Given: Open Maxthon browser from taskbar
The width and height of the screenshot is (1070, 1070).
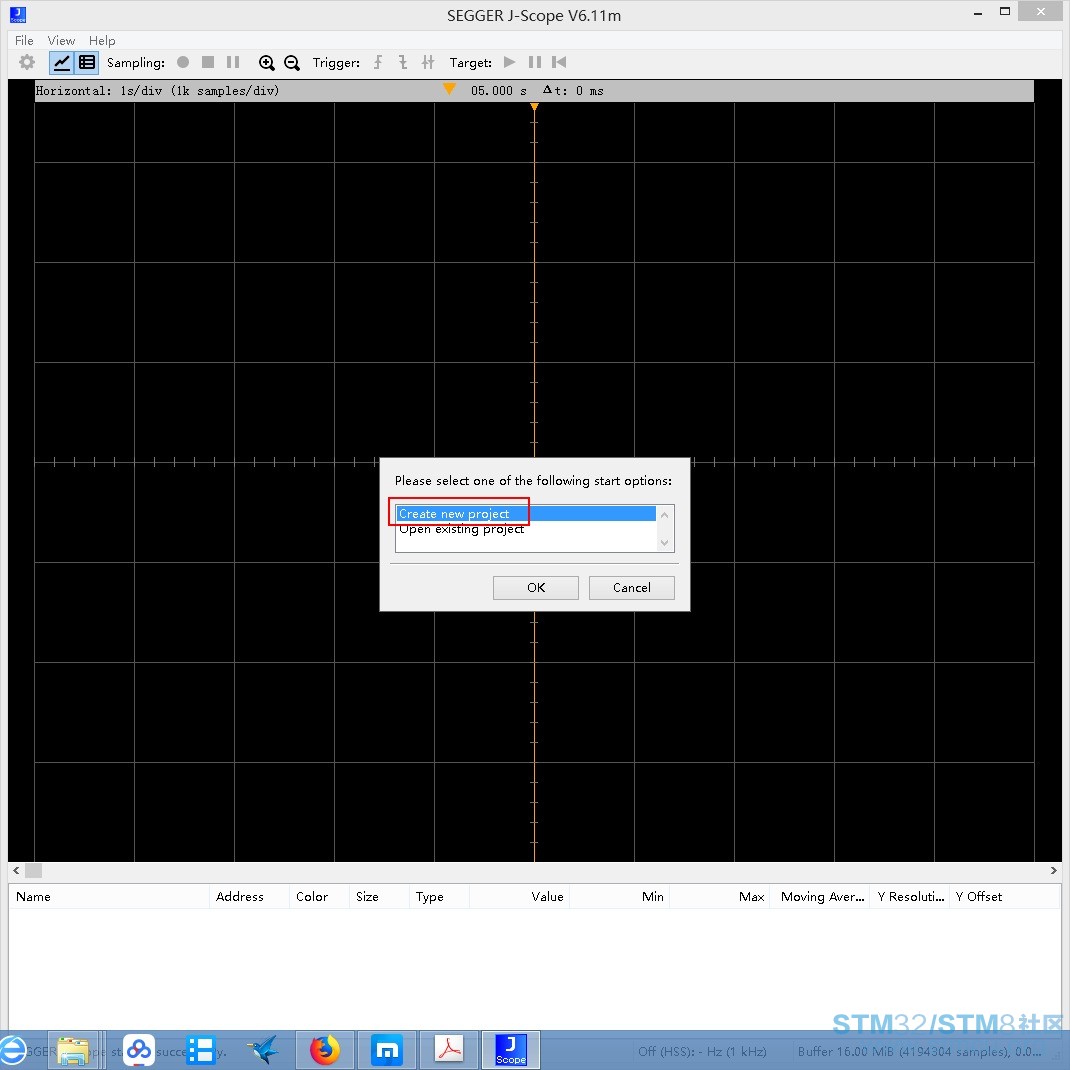Looking at the screenshot, I should pos(387,1050).
